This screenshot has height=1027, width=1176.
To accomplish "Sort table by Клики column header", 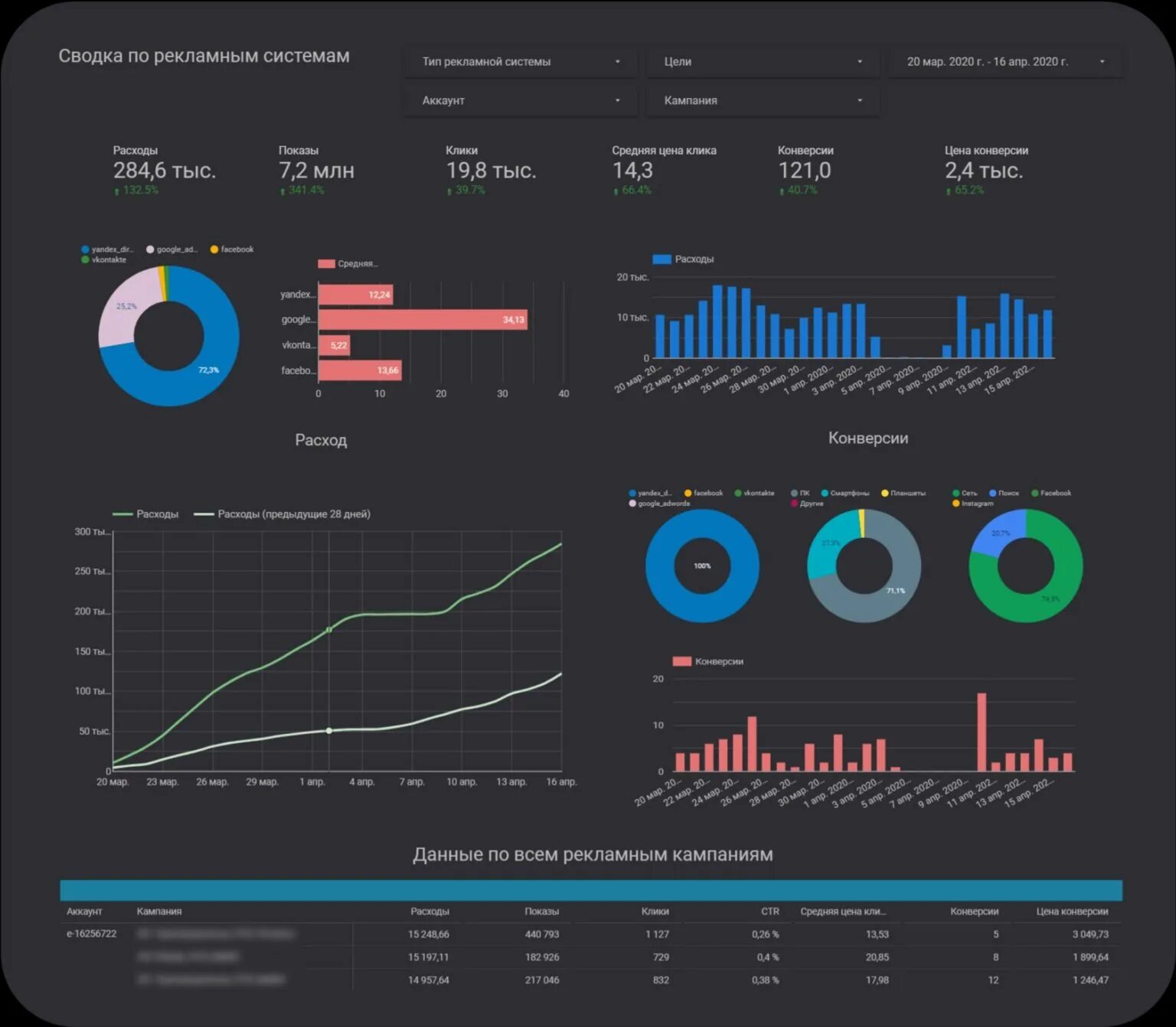I will pyautogui.click(x=655, y=911).
